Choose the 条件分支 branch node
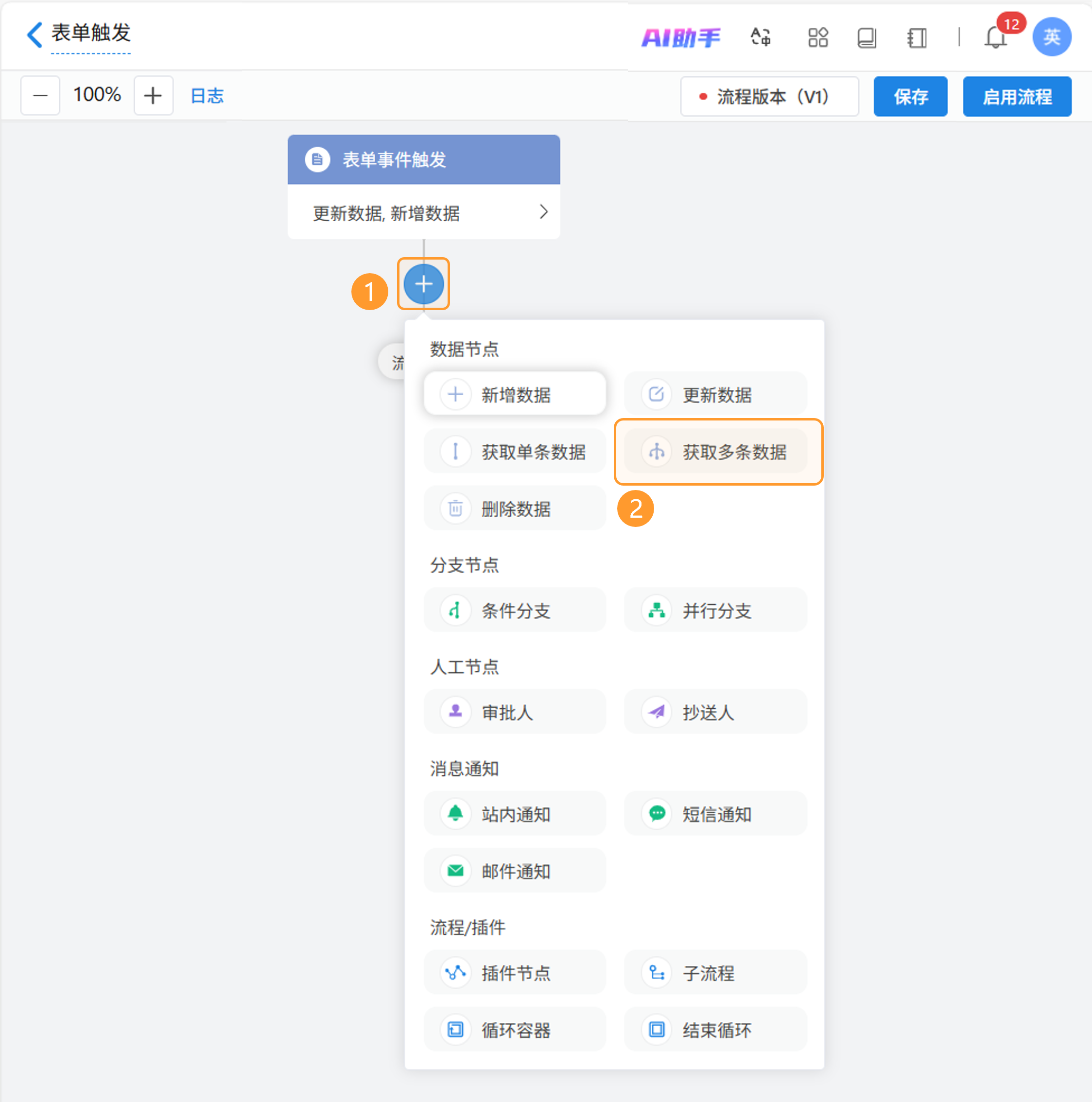1092x1102 pixels. [x=514, y=611]
